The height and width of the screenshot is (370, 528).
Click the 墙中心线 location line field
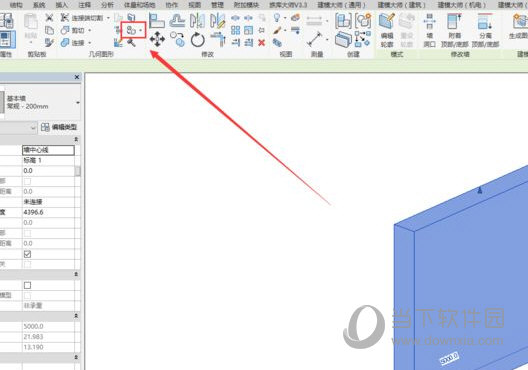tap(48, 150)
